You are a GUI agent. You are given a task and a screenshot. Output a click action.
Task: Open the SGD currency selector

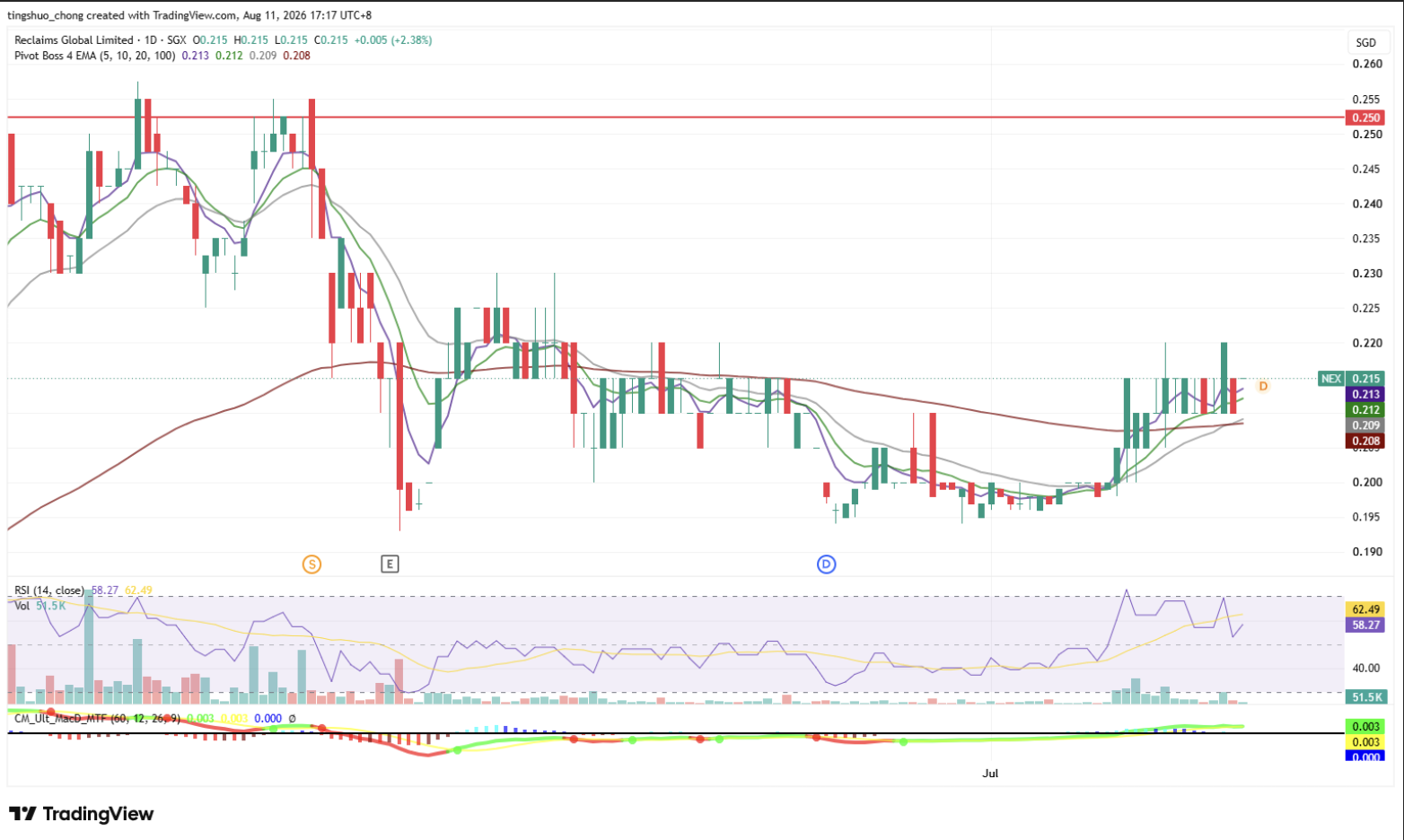pyautogui.click(x=1365, y=42)
